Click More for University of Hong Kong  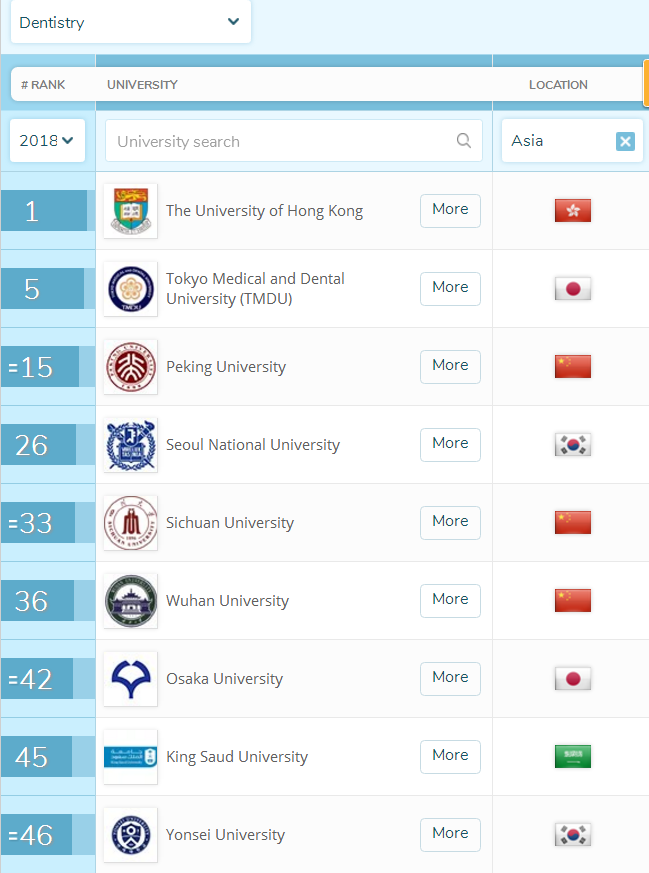[x=450, y=210]
